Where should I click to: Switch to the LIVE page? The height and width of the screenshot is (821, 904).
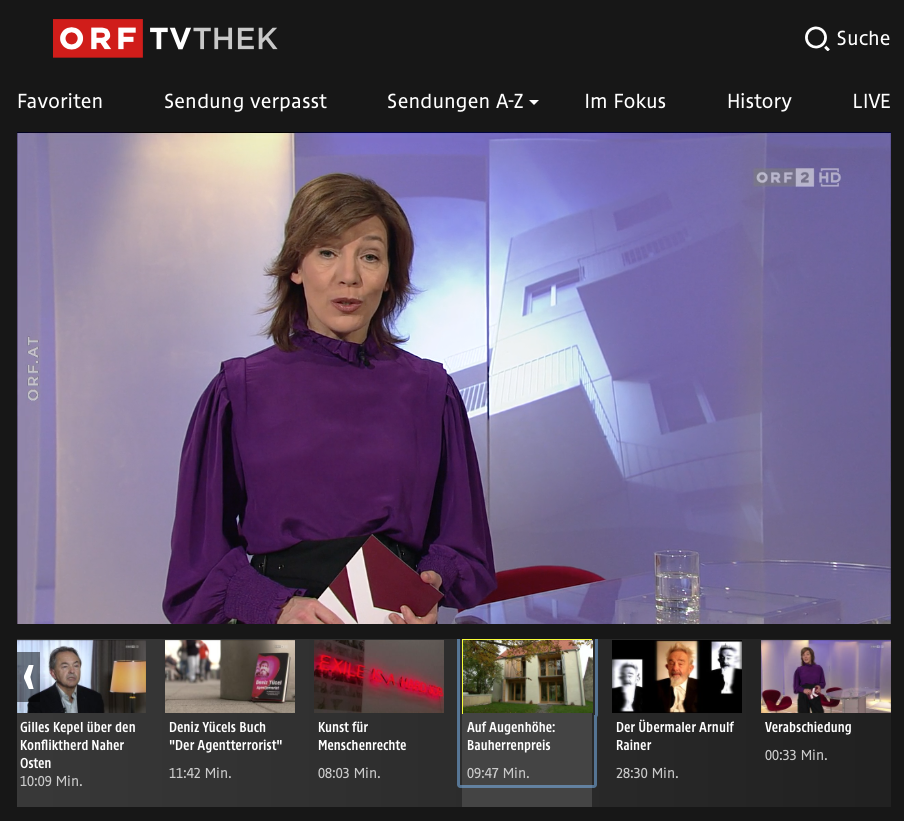pyautogui.click(x=871, y=101)
